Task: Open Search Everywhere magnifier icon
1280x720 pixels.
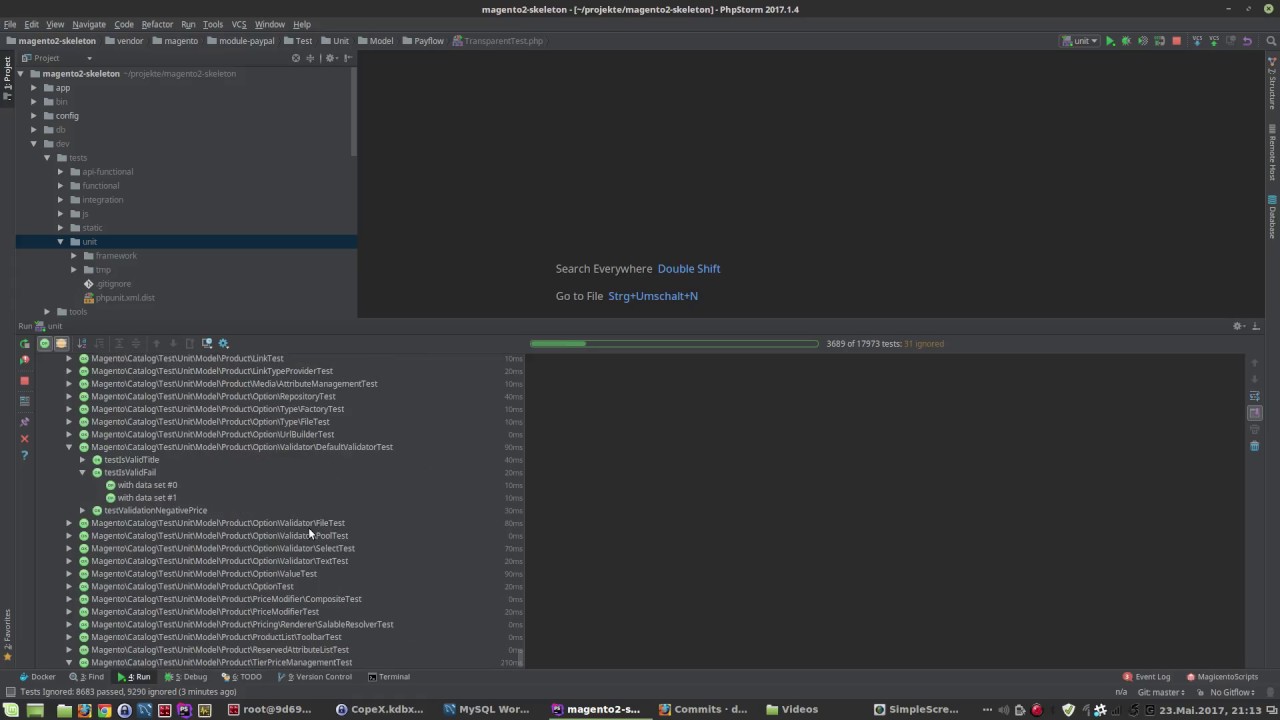Action: (1271, 41)
